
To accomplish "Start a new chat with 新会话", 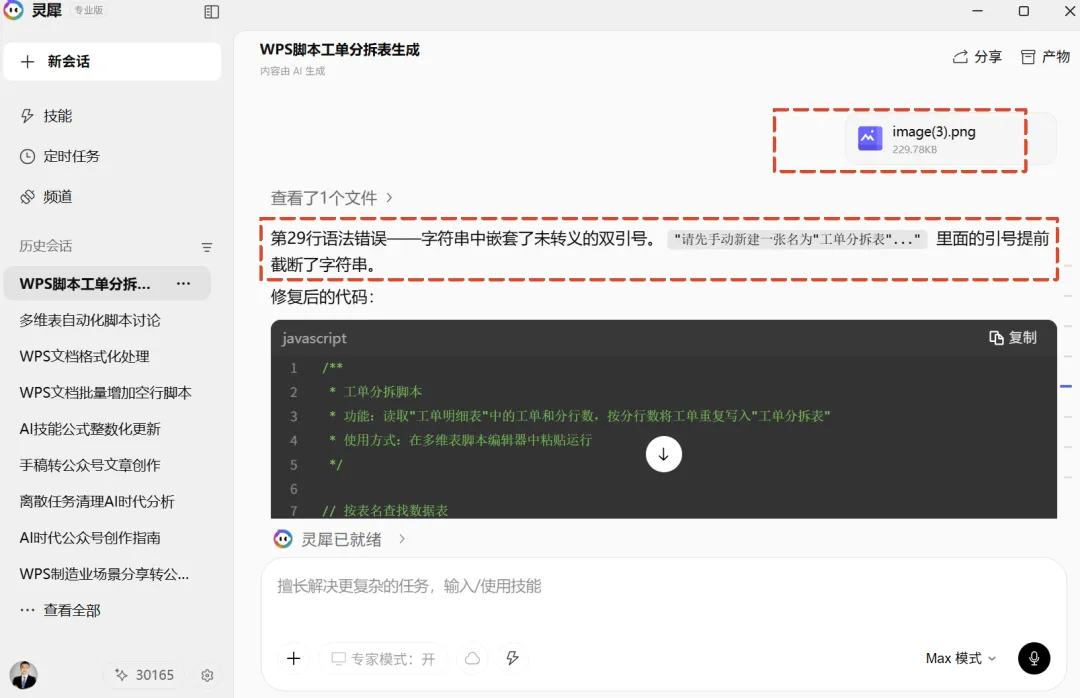I will coord(112,61).
